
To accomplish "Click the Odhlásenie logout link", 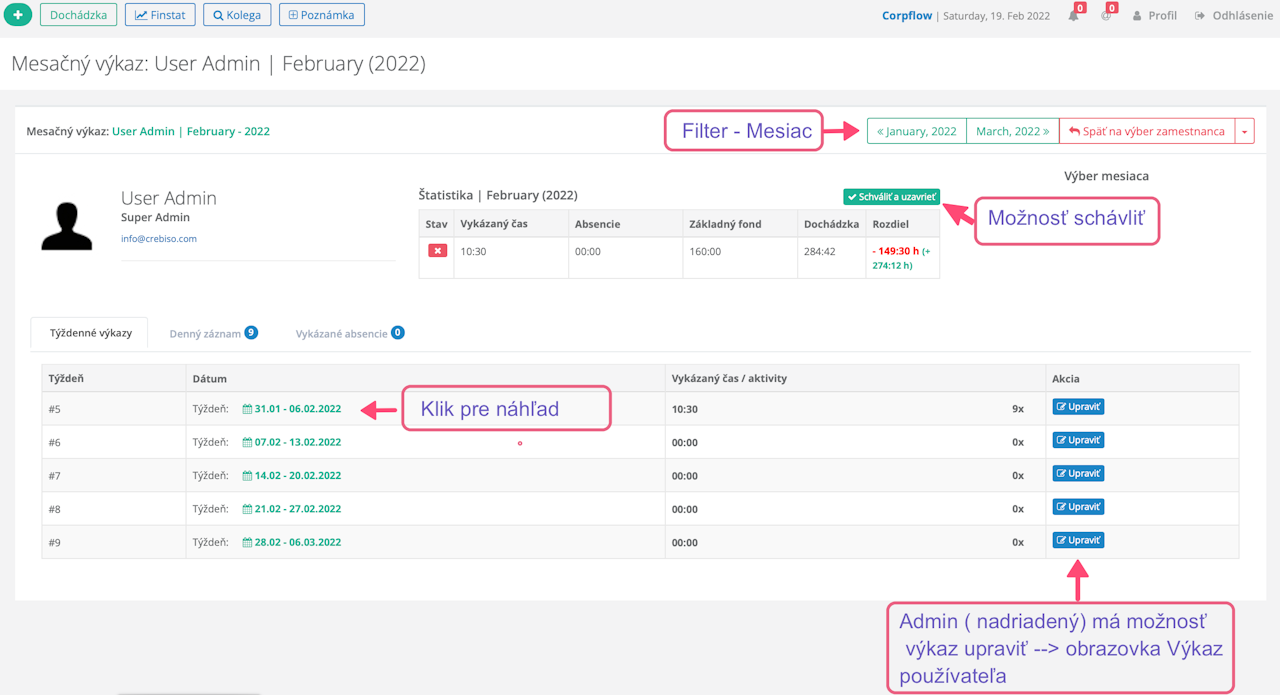I will tap(1234, 16).
